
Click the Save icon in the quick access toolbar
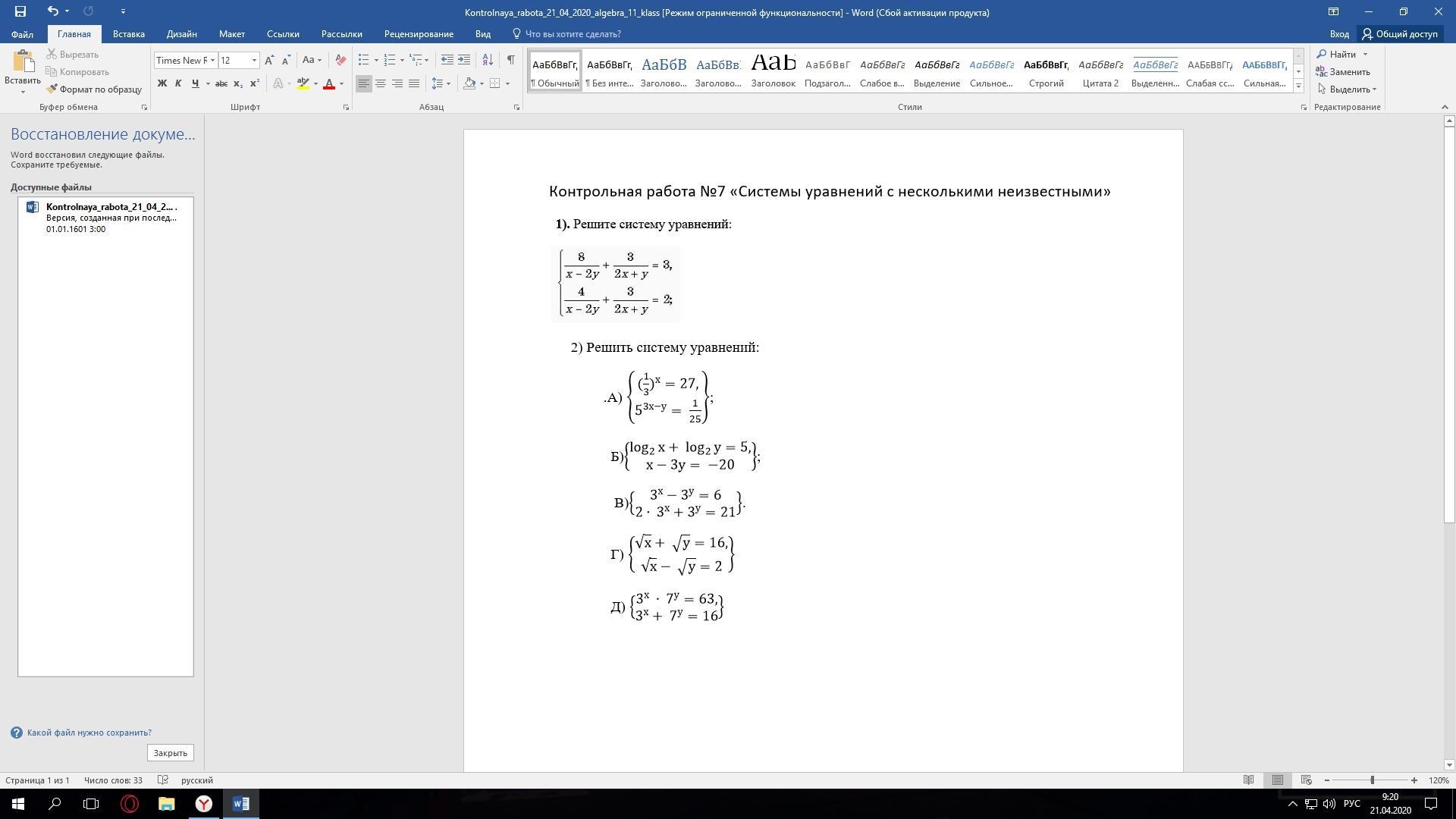(20, 11)
